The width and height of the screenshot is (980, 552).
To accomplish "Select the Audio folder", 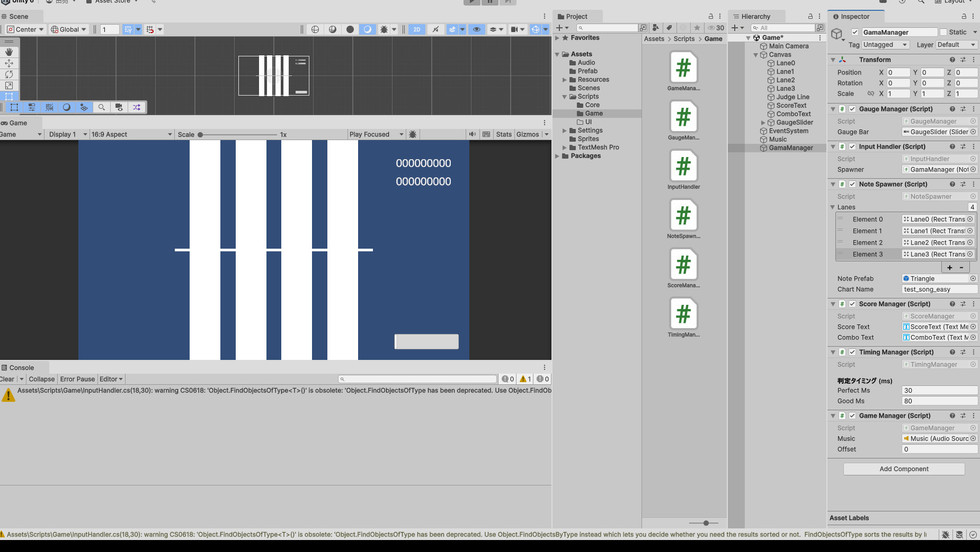I will point(586,63).
